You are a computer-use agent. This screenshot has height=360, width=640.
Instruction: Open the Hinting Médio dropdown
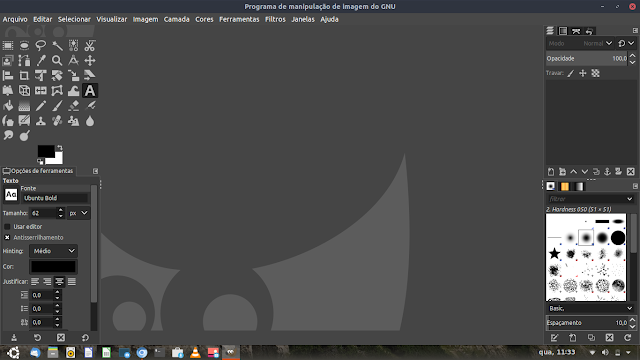(53, 251)
